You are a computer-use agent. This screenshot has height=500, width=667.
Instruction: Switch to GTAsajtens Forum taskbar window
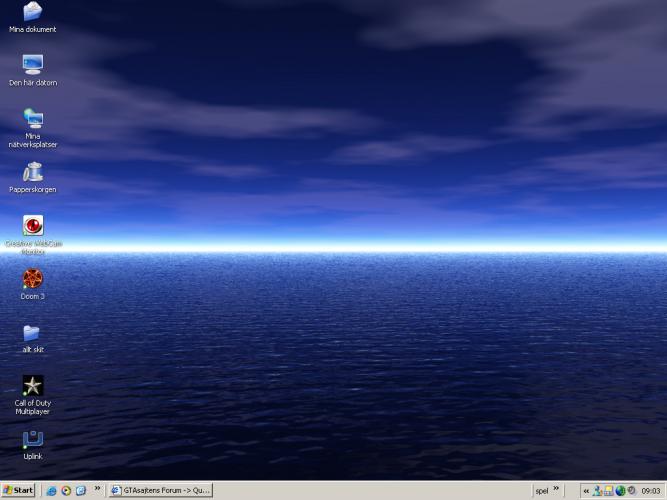point(161,490)
